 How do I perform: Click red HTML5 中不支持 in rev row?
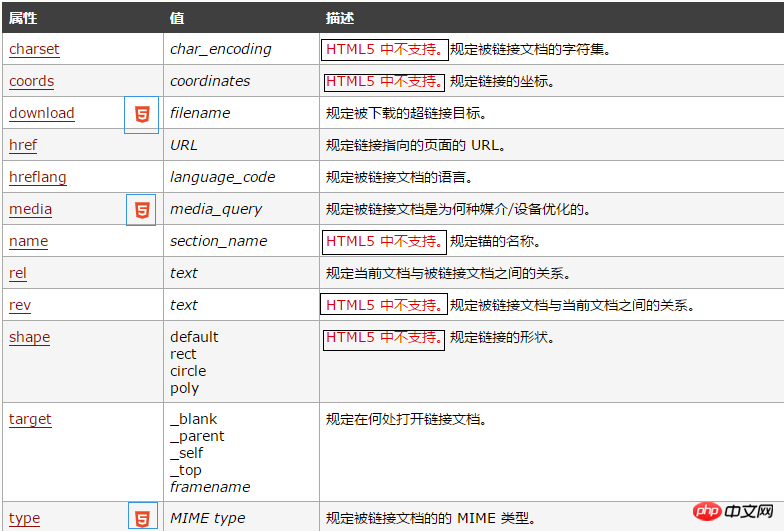(x=384, y=306)
